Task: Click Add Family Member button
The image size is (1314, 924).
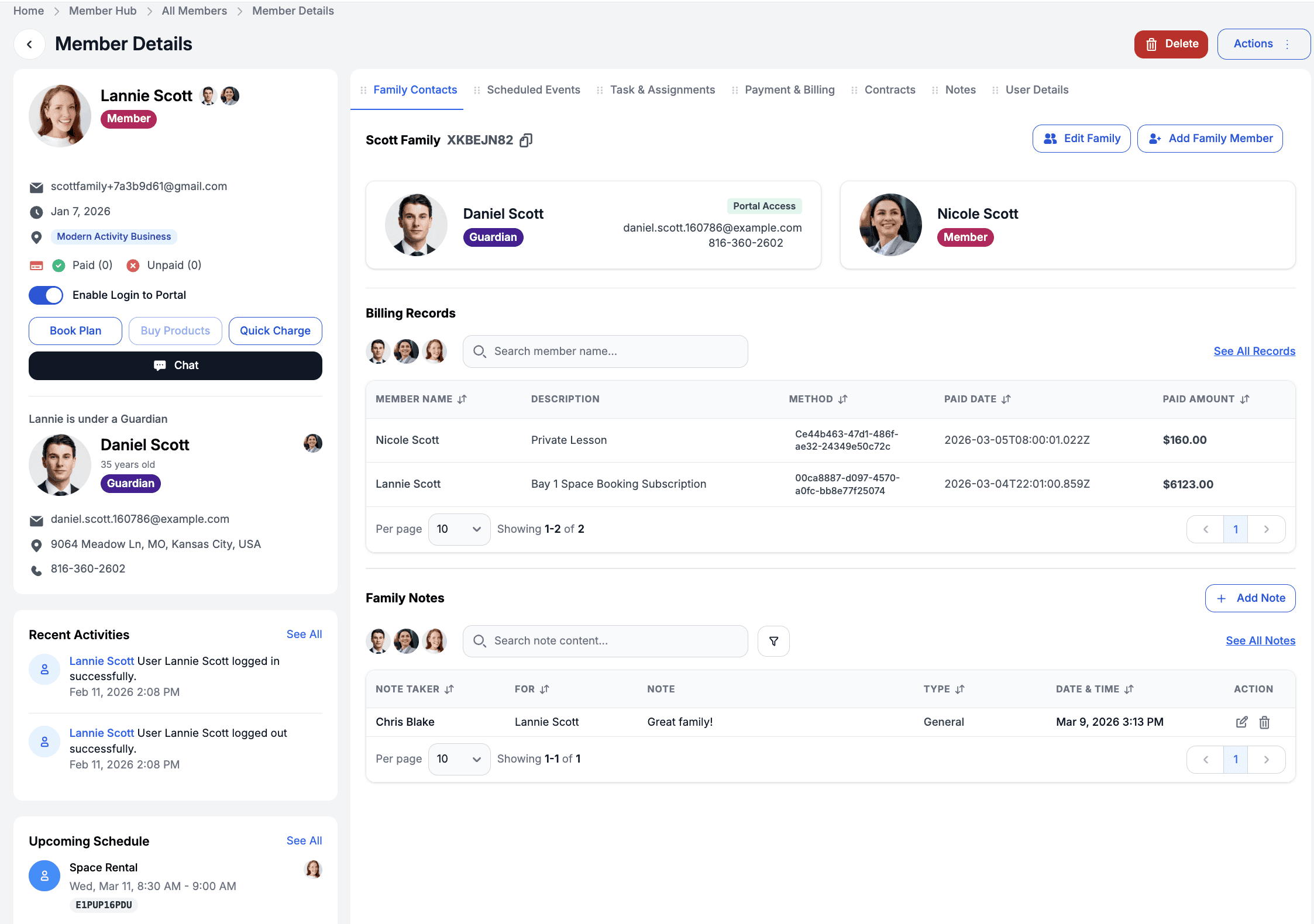Action: 1209,139
